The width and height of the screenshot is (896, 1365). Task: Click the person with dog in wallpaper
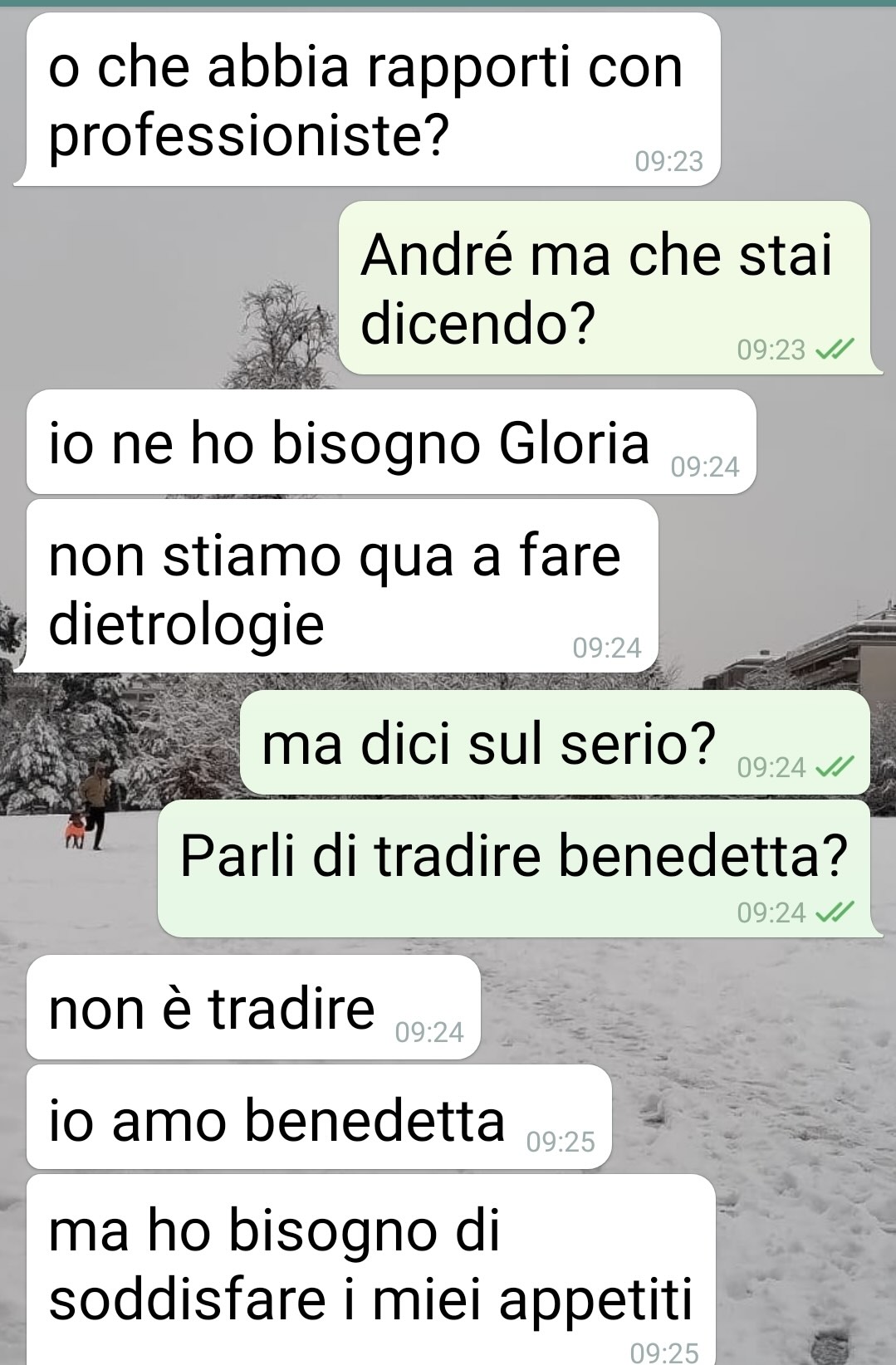coord(88,806)
